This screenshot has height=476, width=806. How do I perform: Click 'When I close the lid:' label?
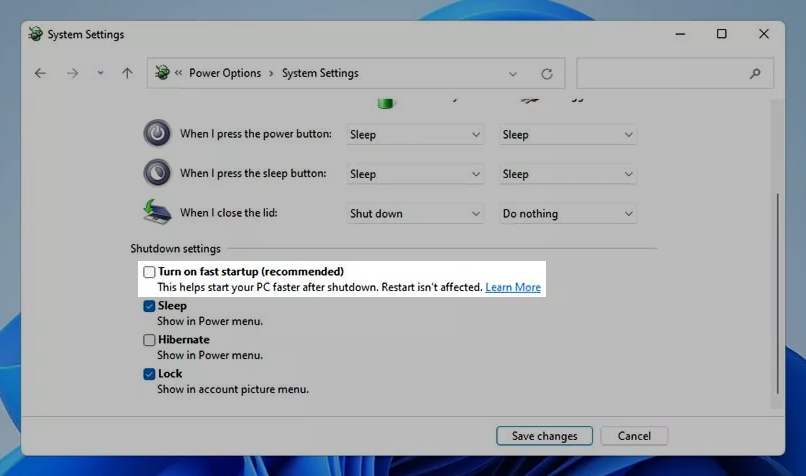(x=229, y=213)
